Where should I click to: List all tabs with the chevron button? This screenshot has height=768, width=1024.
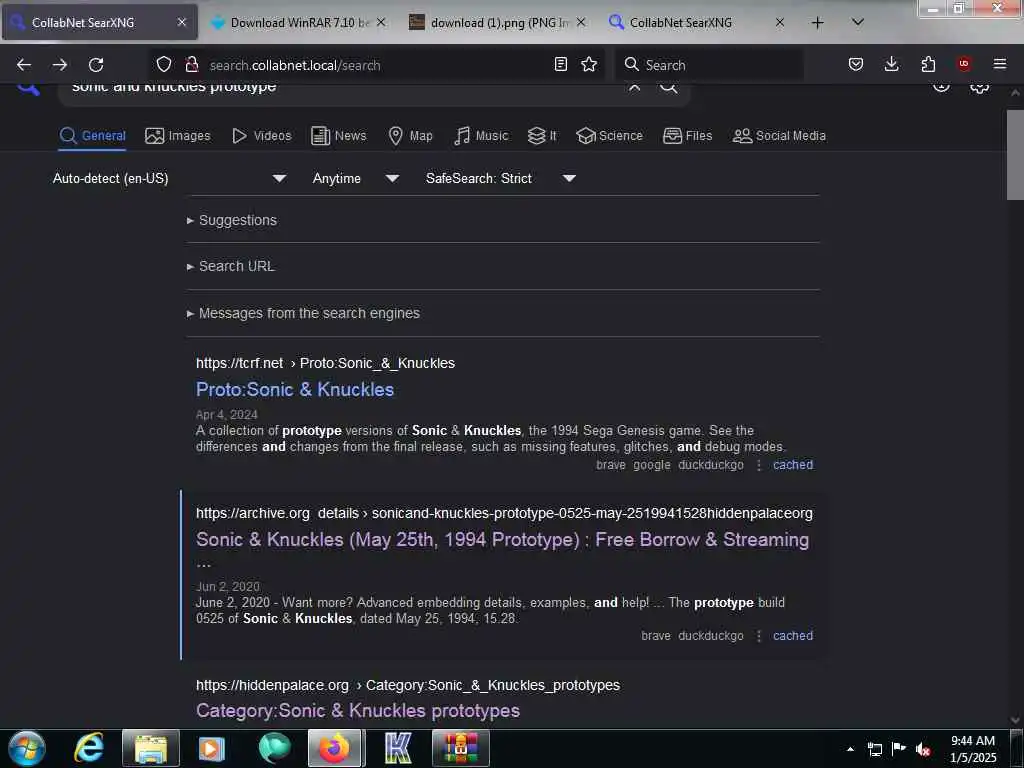coord(858,22)
